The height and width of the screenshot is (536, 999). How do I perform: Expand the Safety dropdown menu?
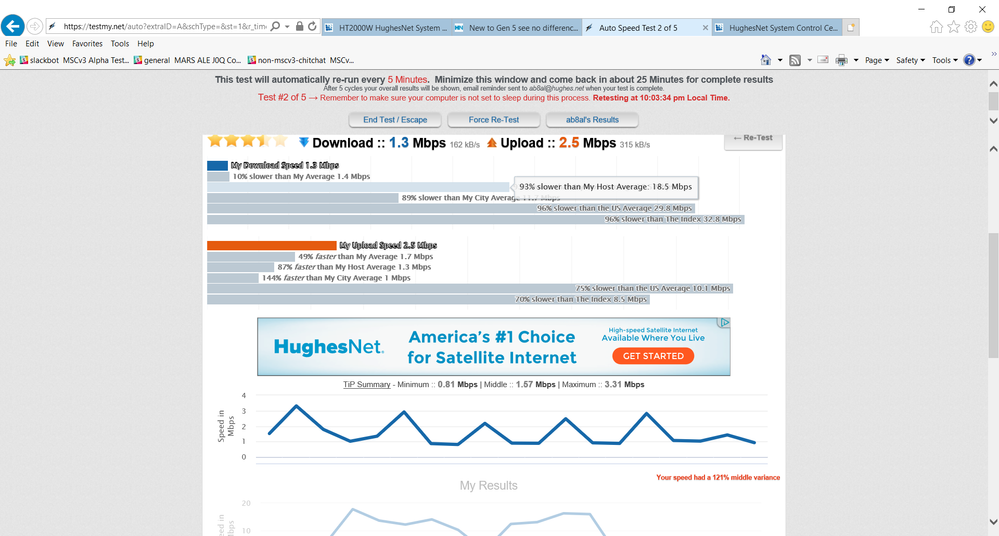(x=909, y=60)
